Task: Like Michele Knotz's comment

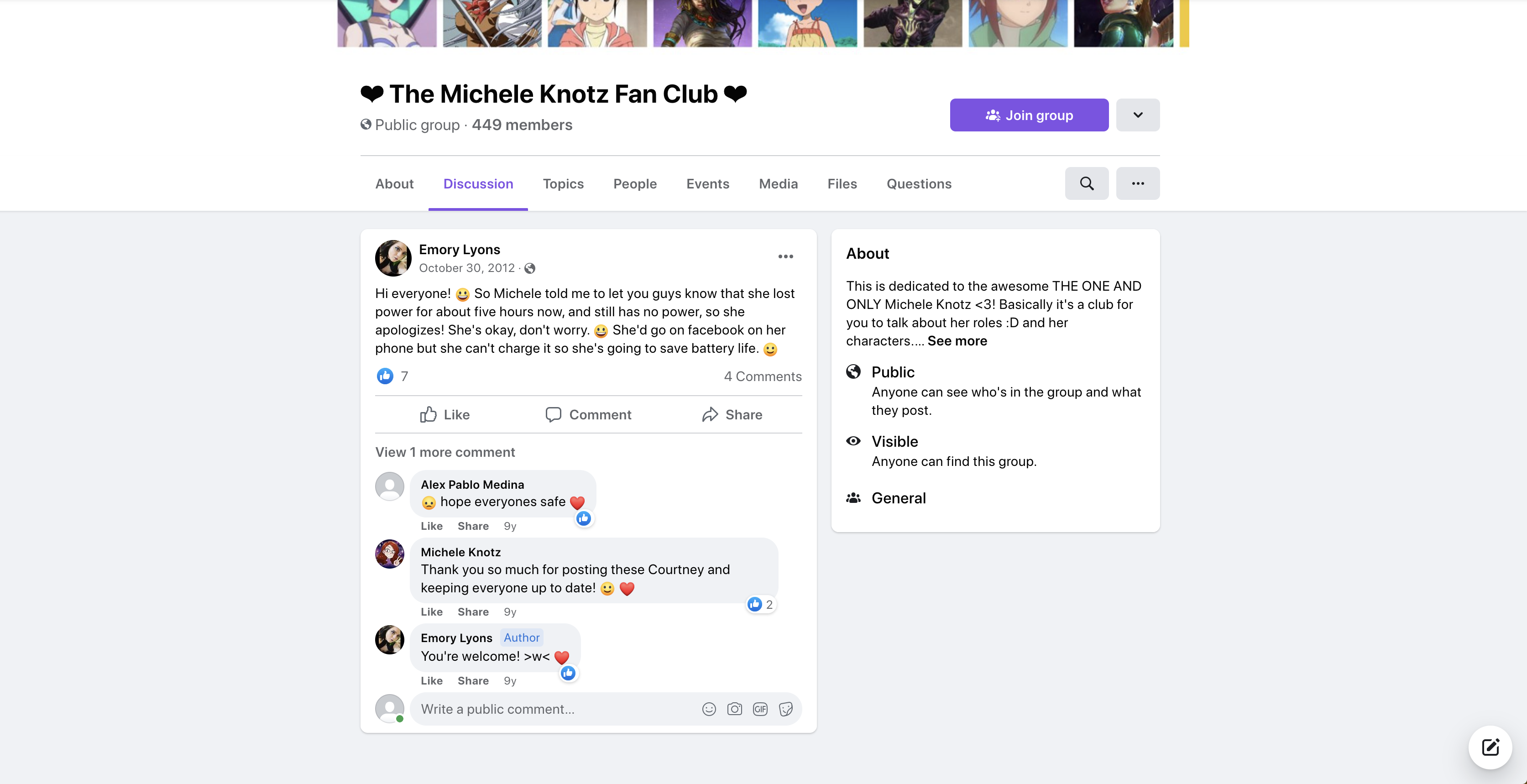Action: (x=432, y=612)
